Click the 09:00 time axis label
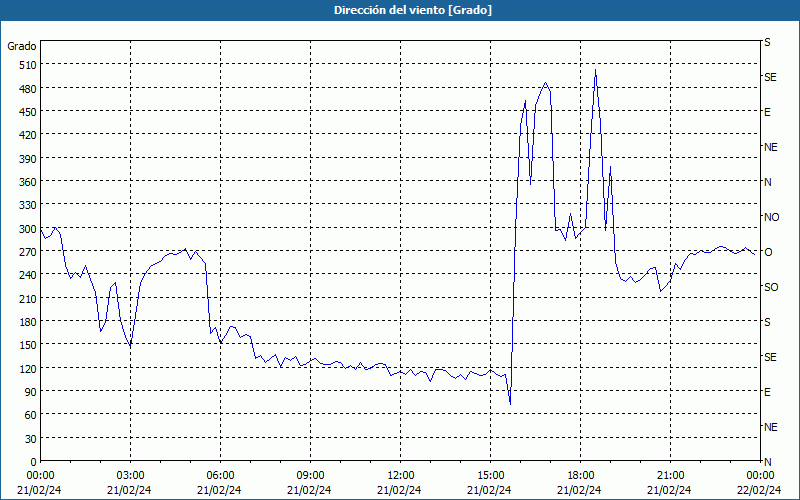This screenshot has width=800, height=500. [x=310, y=476]
